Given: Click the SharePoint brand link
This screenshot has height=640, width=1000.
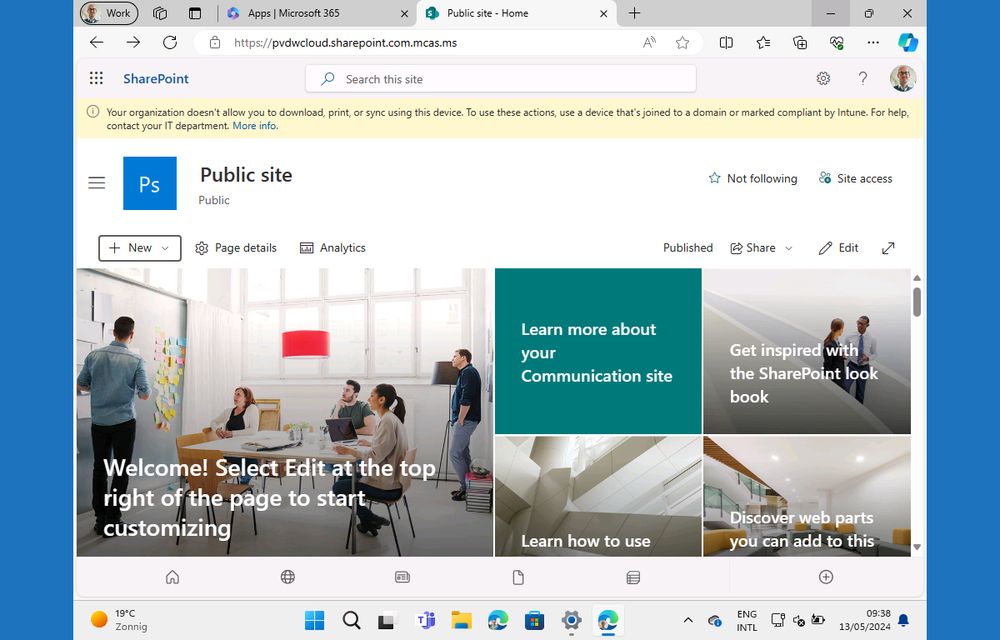Looking at the screenshot, I should coord(156,78).
